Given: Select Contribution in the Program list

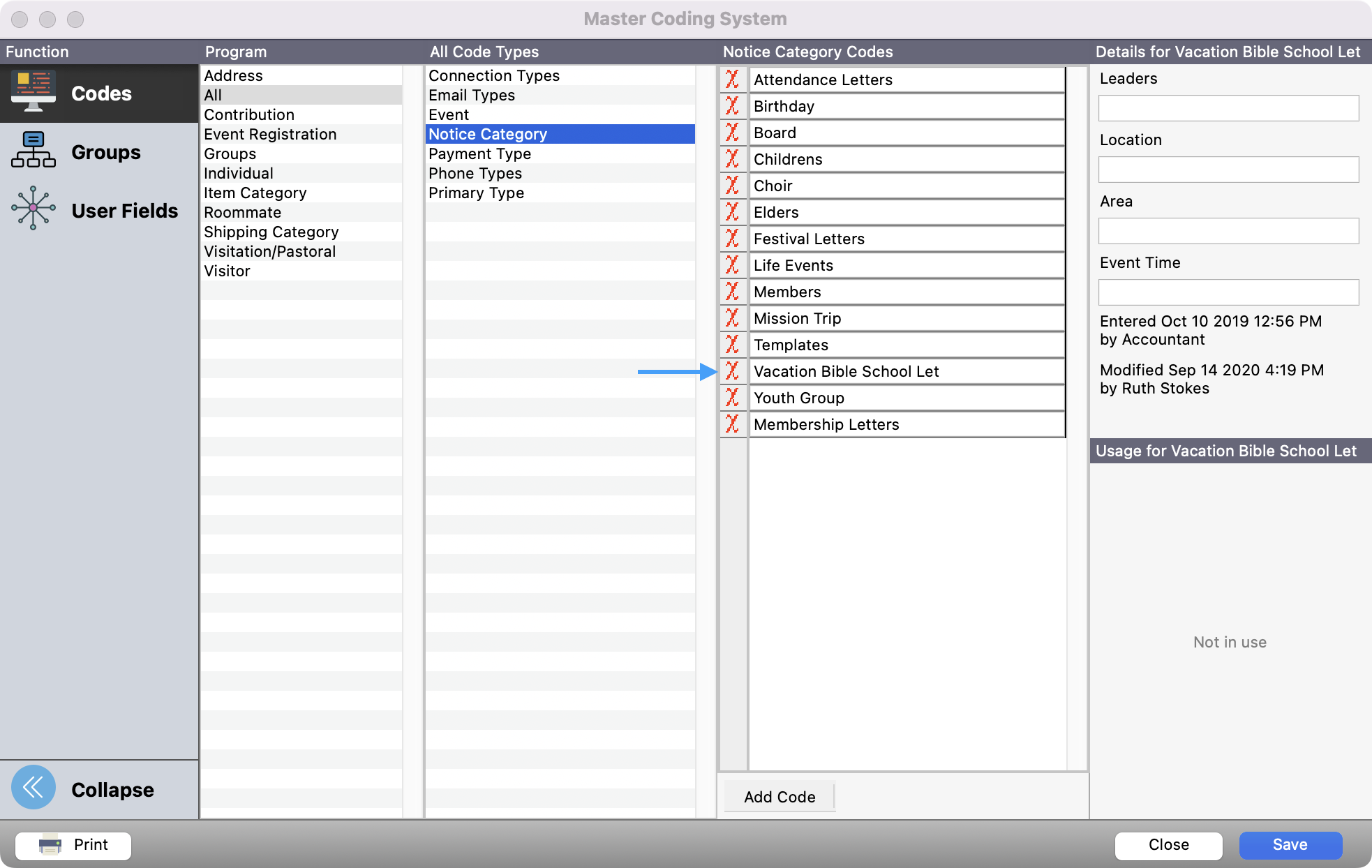Looking at the screenshot, I should click(x=248, y=114).
